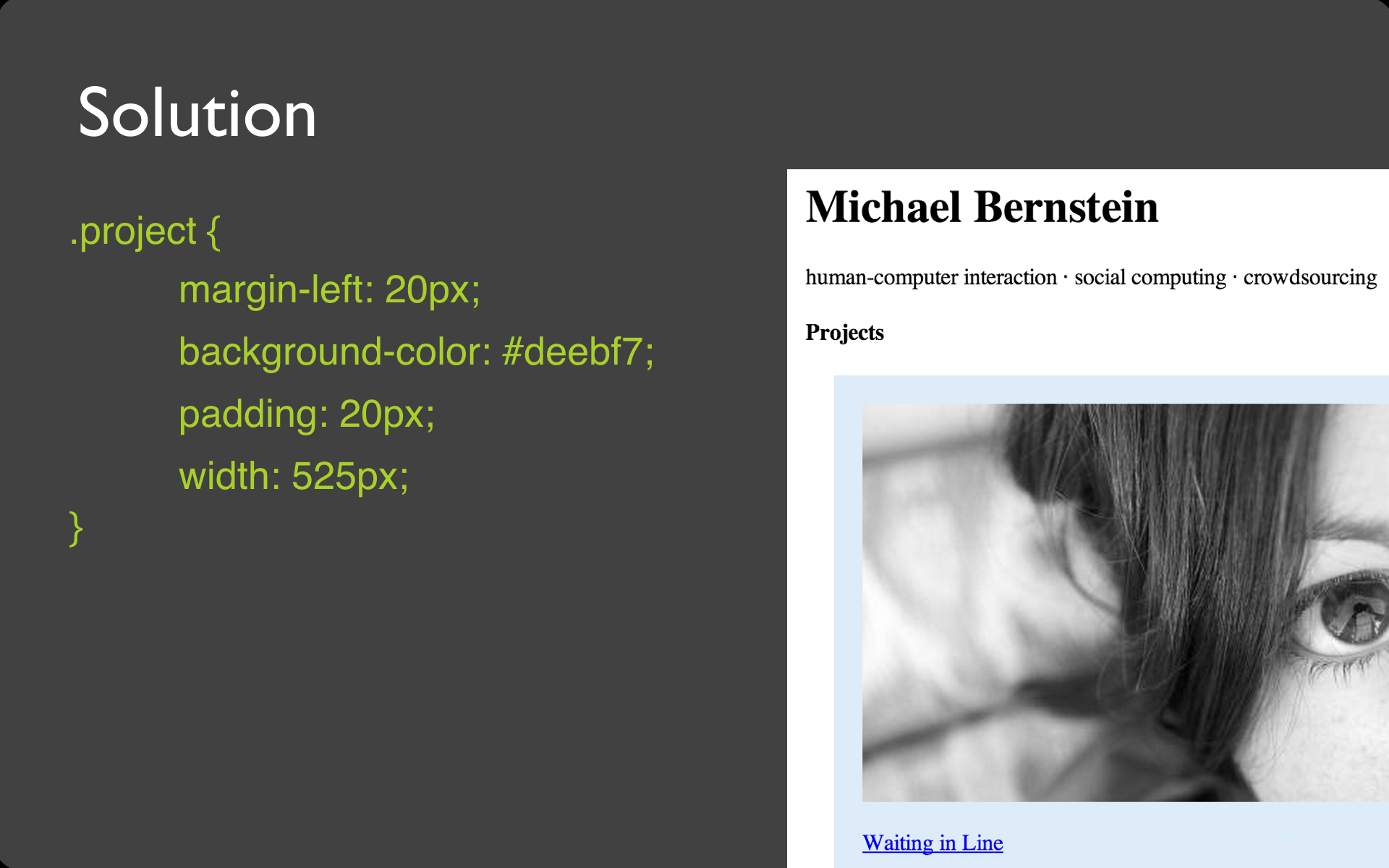Click the crowdsourcing text
1389x868 pixels.
click(1310, 278)
